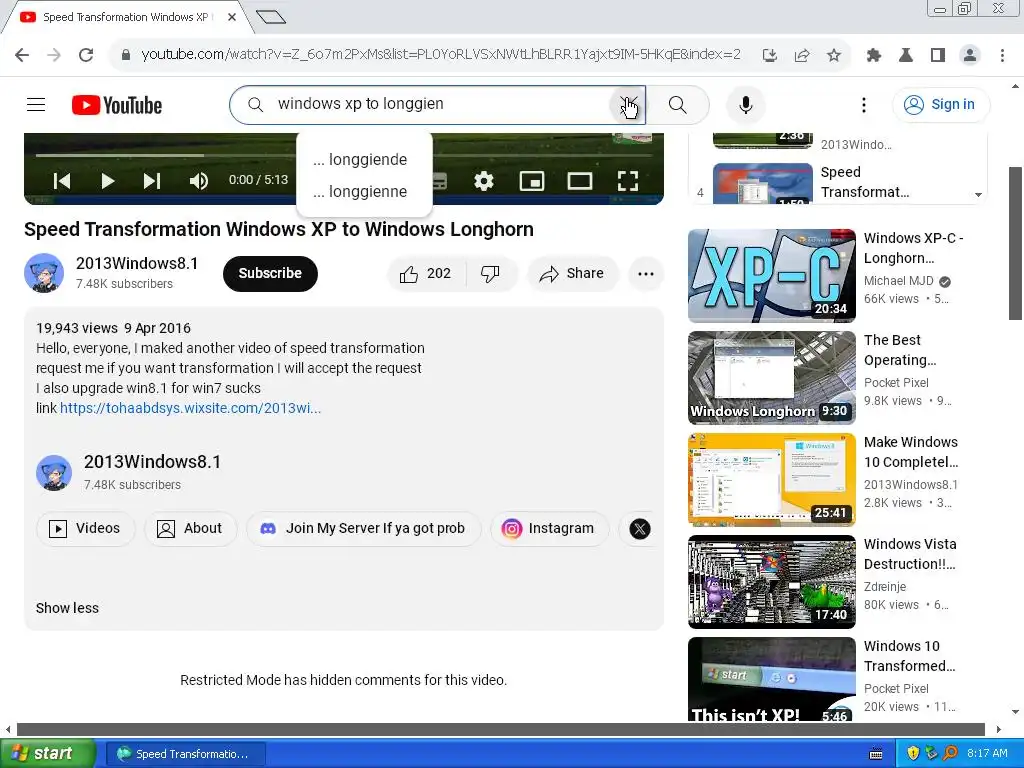
Task: Open the channel's X (Twitter) link
Action: point(639,528)
